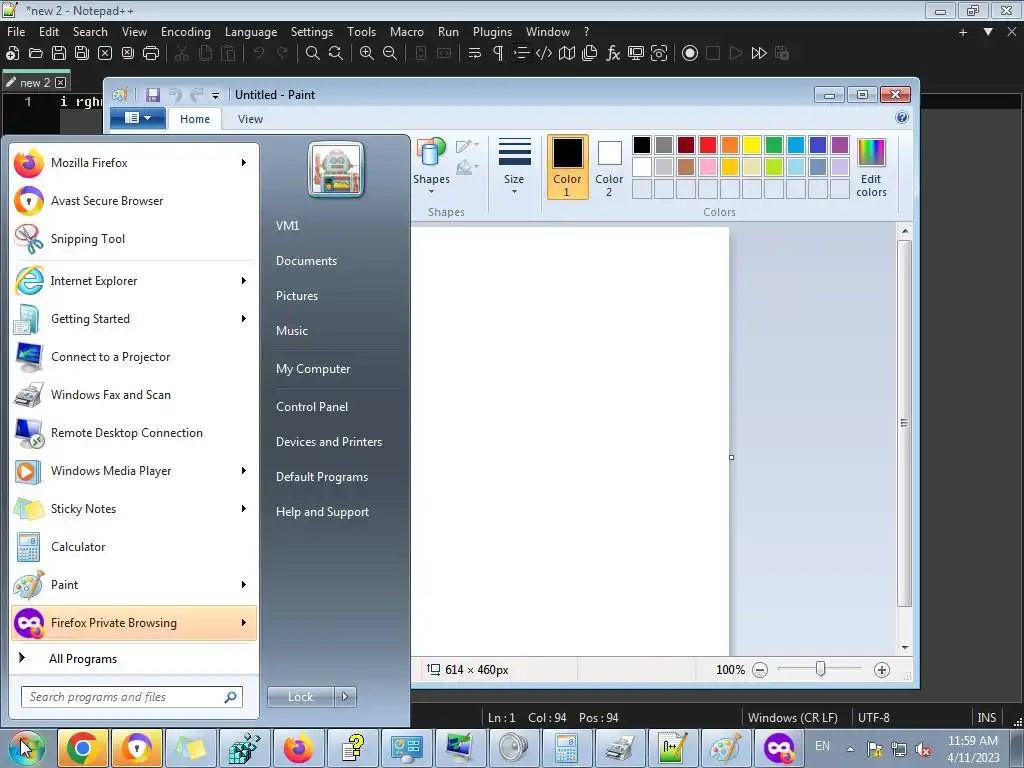Click Google Chrome icon on taskbar
The width and height of the screenshot is (1024, 768).
[x=82, y=748]
